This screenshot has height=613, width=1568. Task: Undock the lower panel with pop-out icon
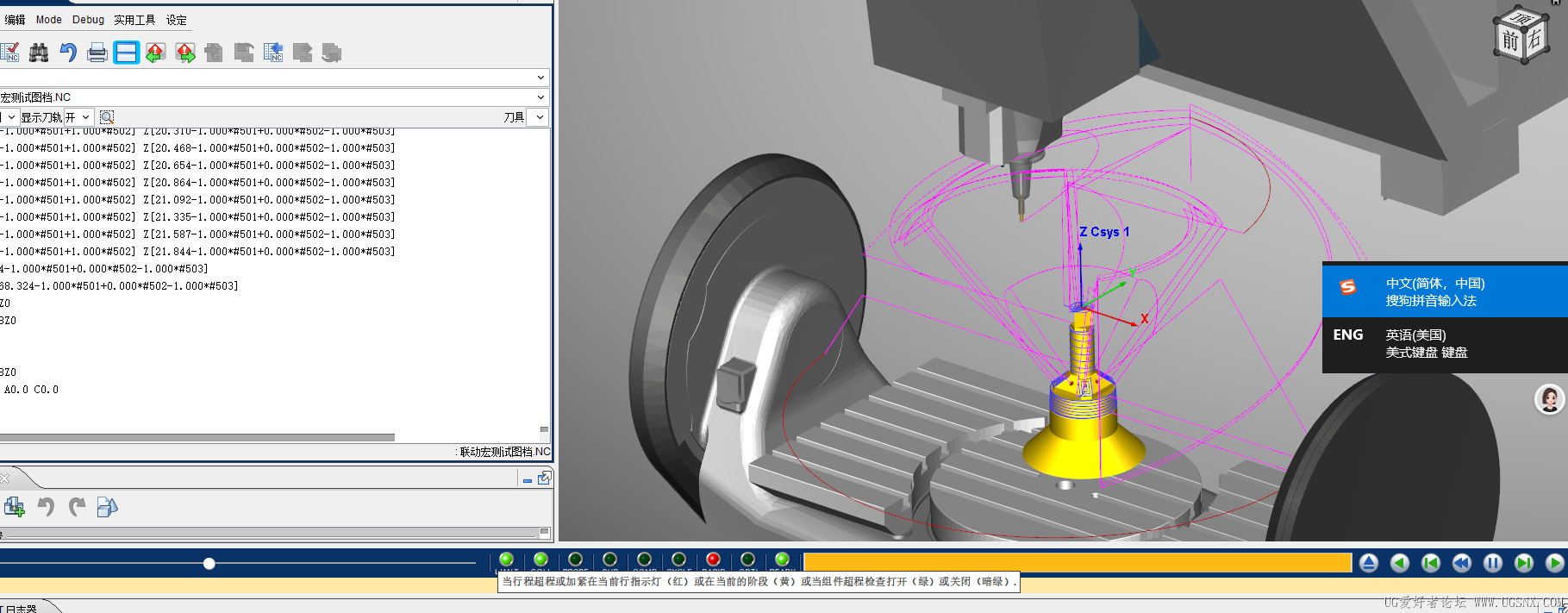pos(545,478)
